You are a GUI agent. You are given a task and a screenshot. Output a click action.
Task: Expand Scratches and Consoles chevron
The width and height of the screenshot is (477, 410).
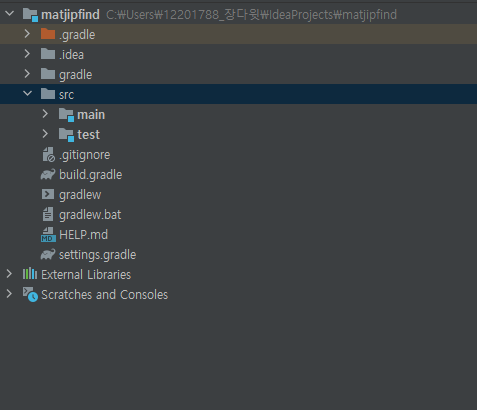[9, 294]
